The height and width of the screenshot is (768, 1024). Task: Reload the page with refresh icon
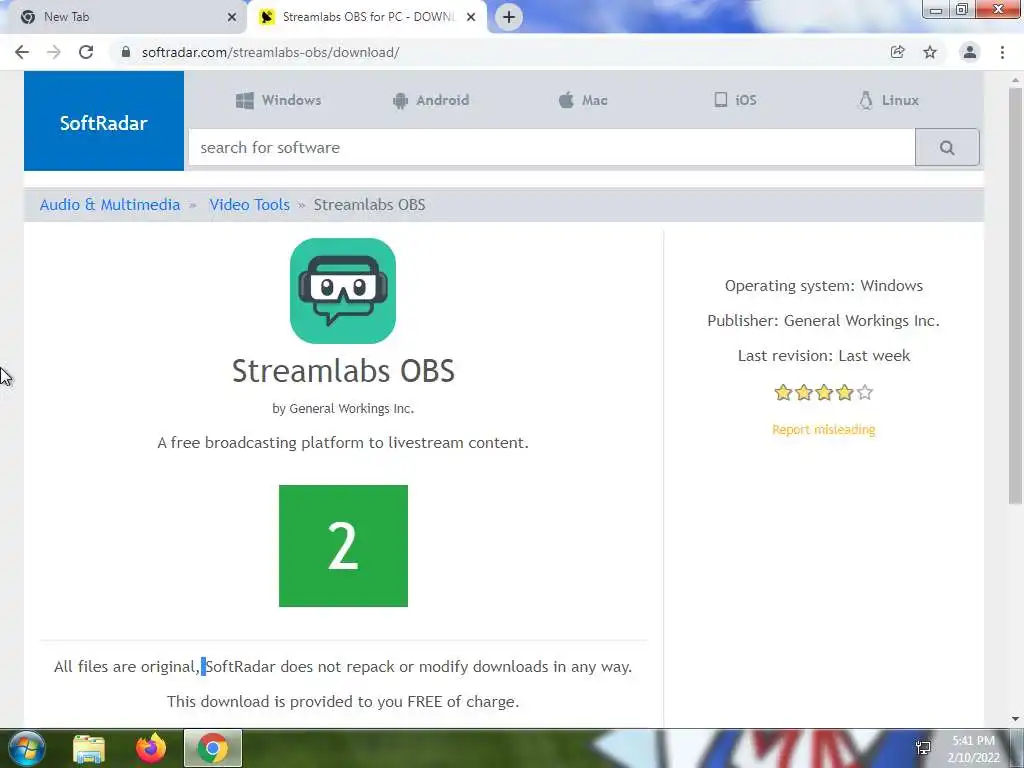pyautogui.click(x=86, y=52)
